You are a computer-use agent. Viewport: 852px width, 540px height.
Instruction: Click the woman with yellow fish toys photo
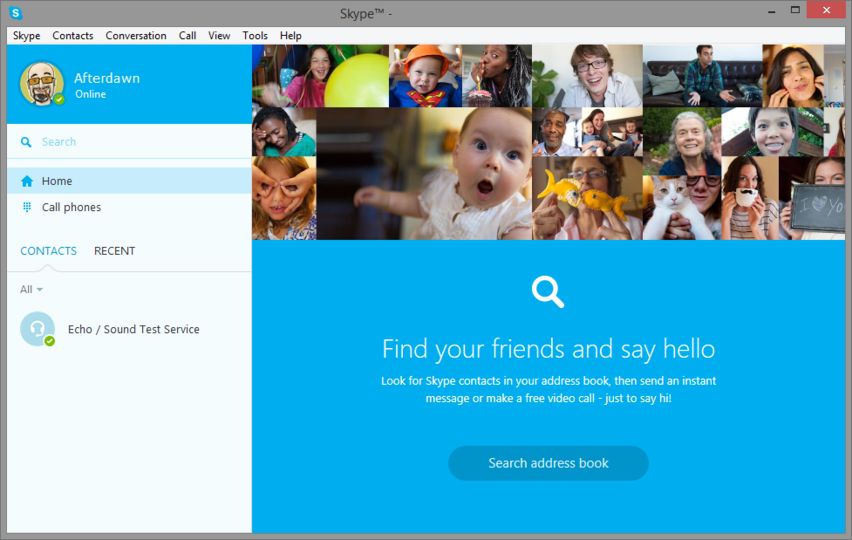pyautogui.click(x=587, y=198)
